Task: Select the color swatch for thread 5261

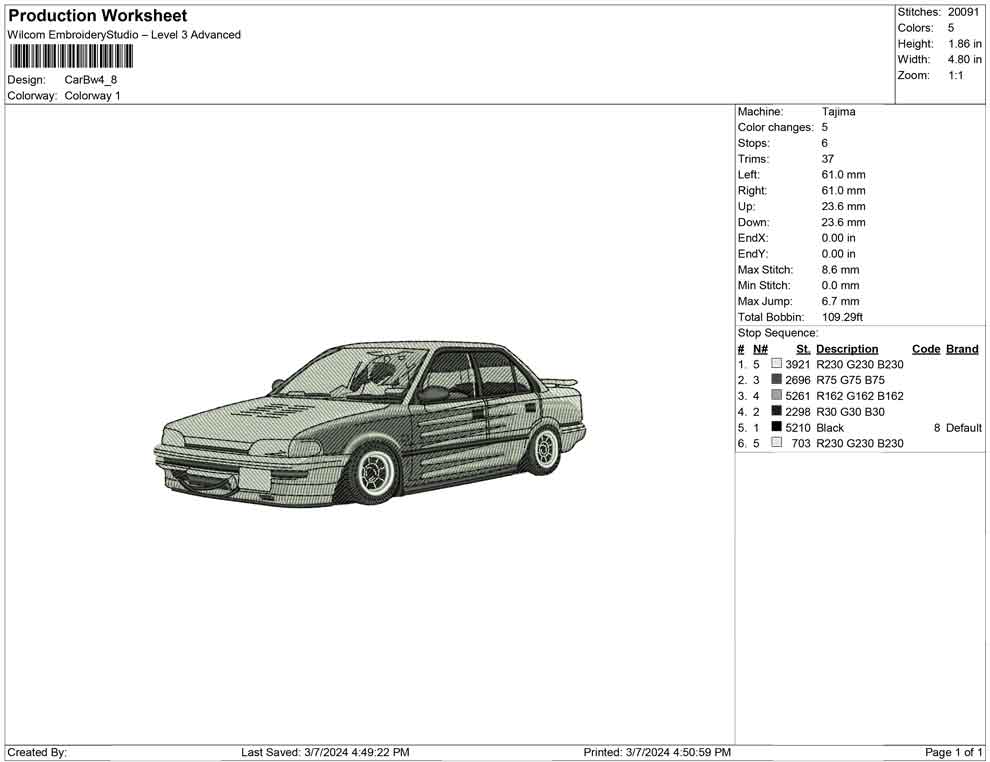Action: (776, 395)
